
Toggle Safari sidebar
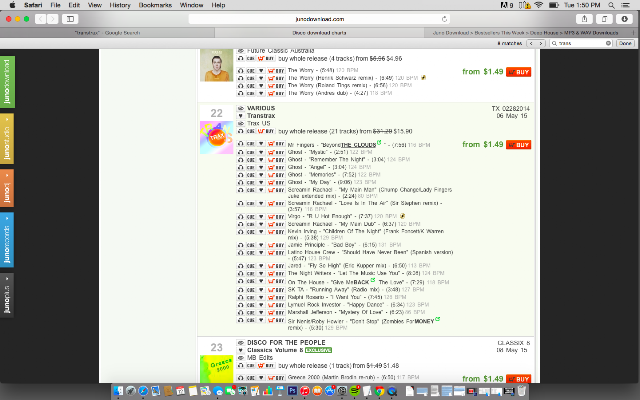click(70, 19)
